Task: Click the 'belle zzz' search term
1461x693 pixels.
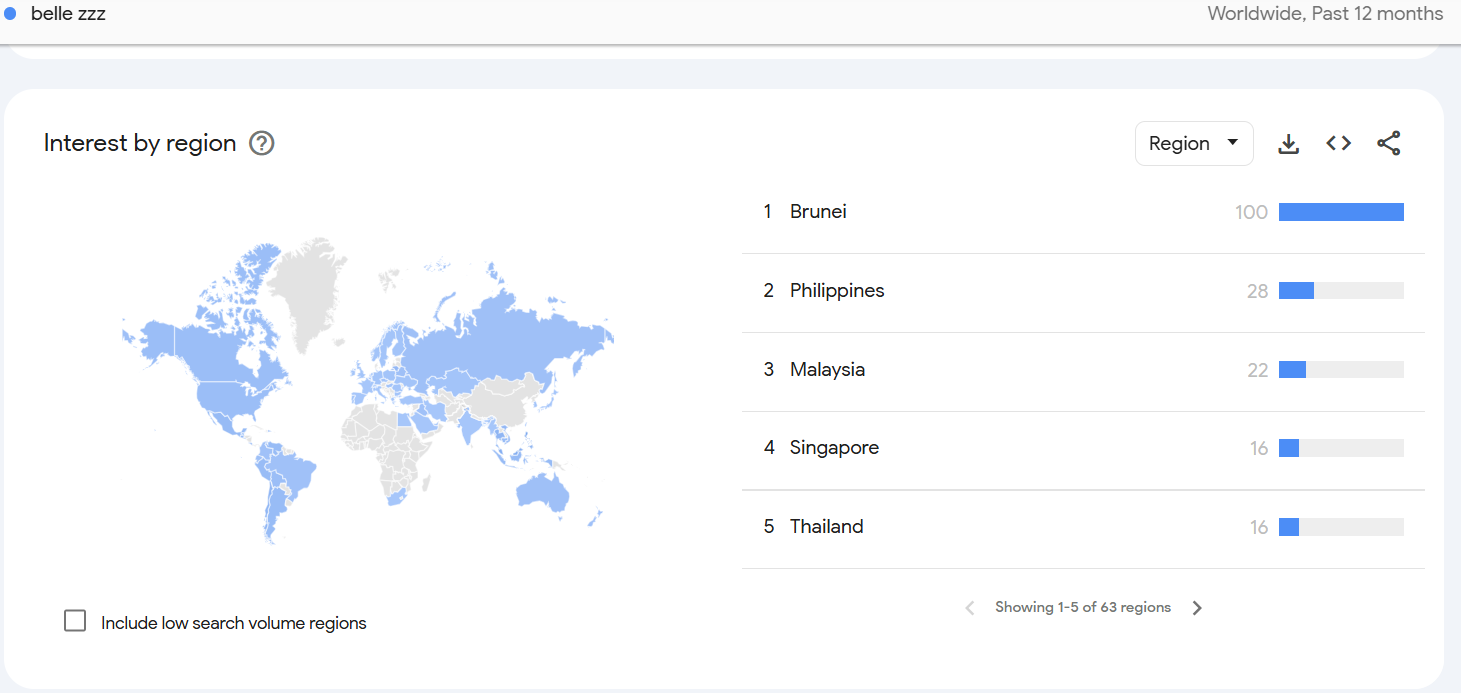Action: 68,14
